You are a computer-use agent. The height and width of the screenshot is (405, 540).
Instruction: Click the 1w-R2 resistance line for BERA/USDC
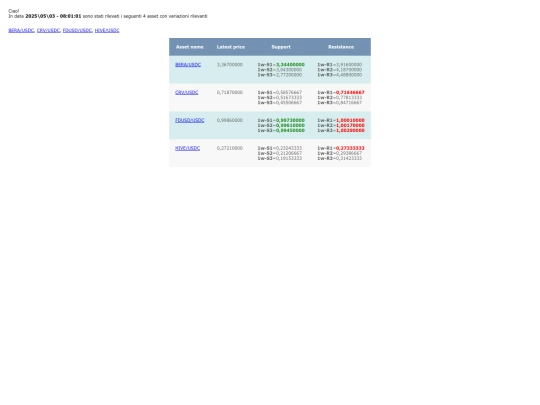point(340,70)
